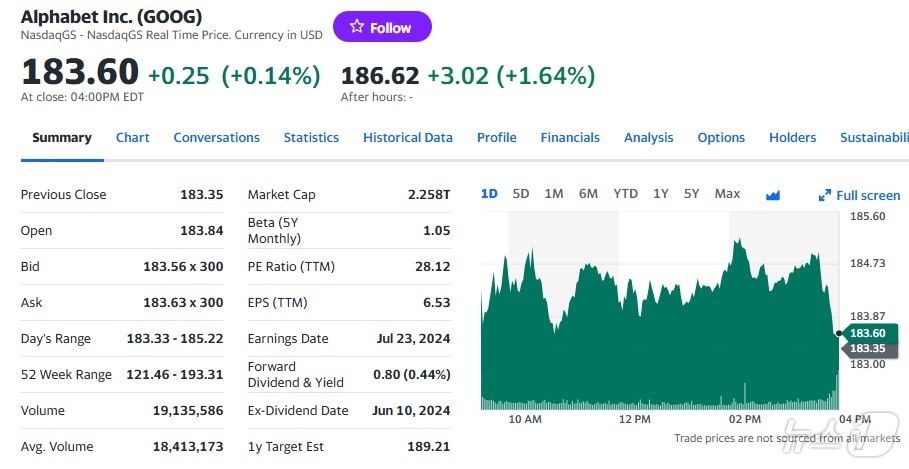Go to the Statistics tab
This screenshot has height=469, width=909.
(x=311, y=138)
